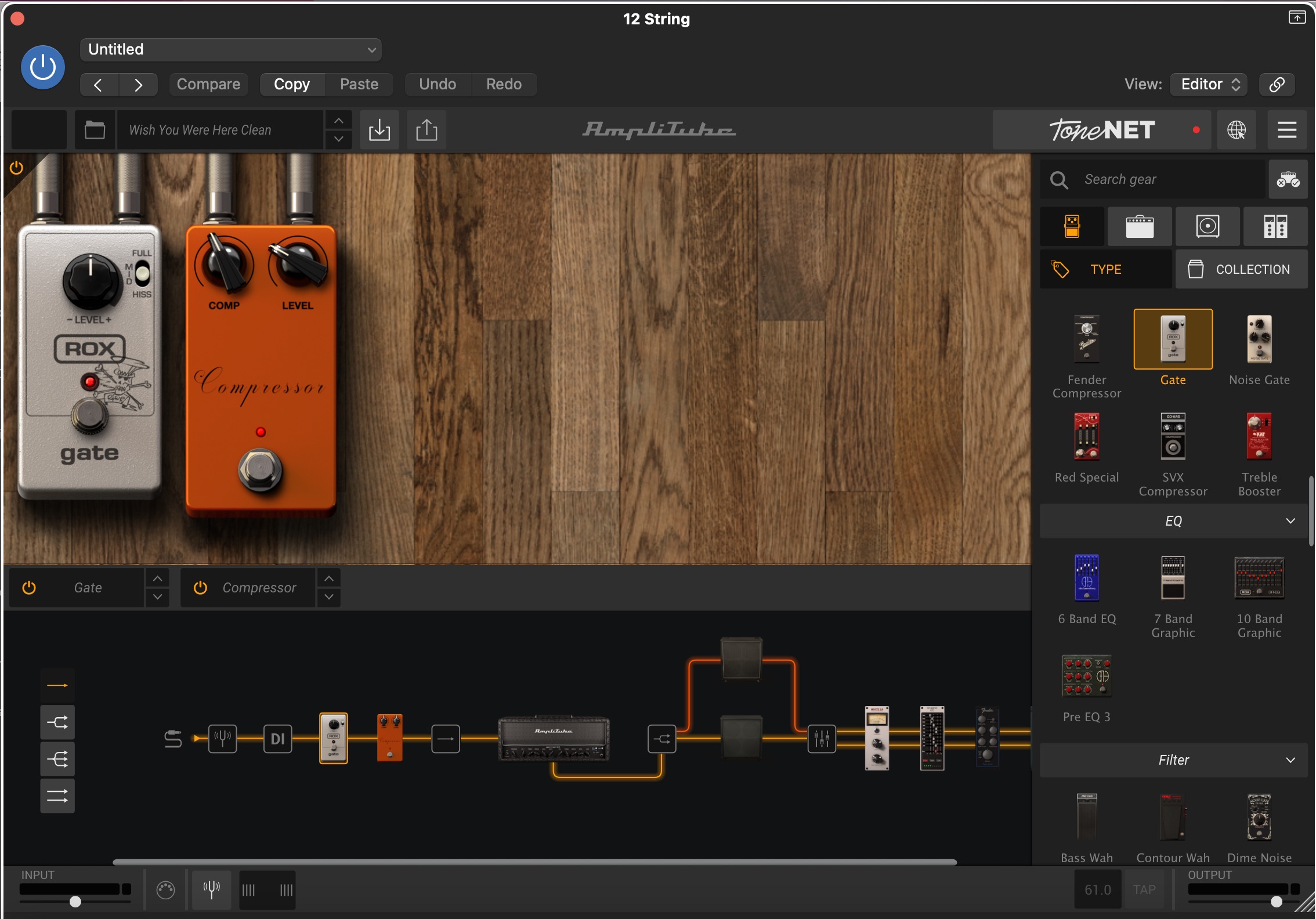This screenshot has height=919, width=1316.
Task: Click the DI block in signal chain
Action: coord(278,739)
